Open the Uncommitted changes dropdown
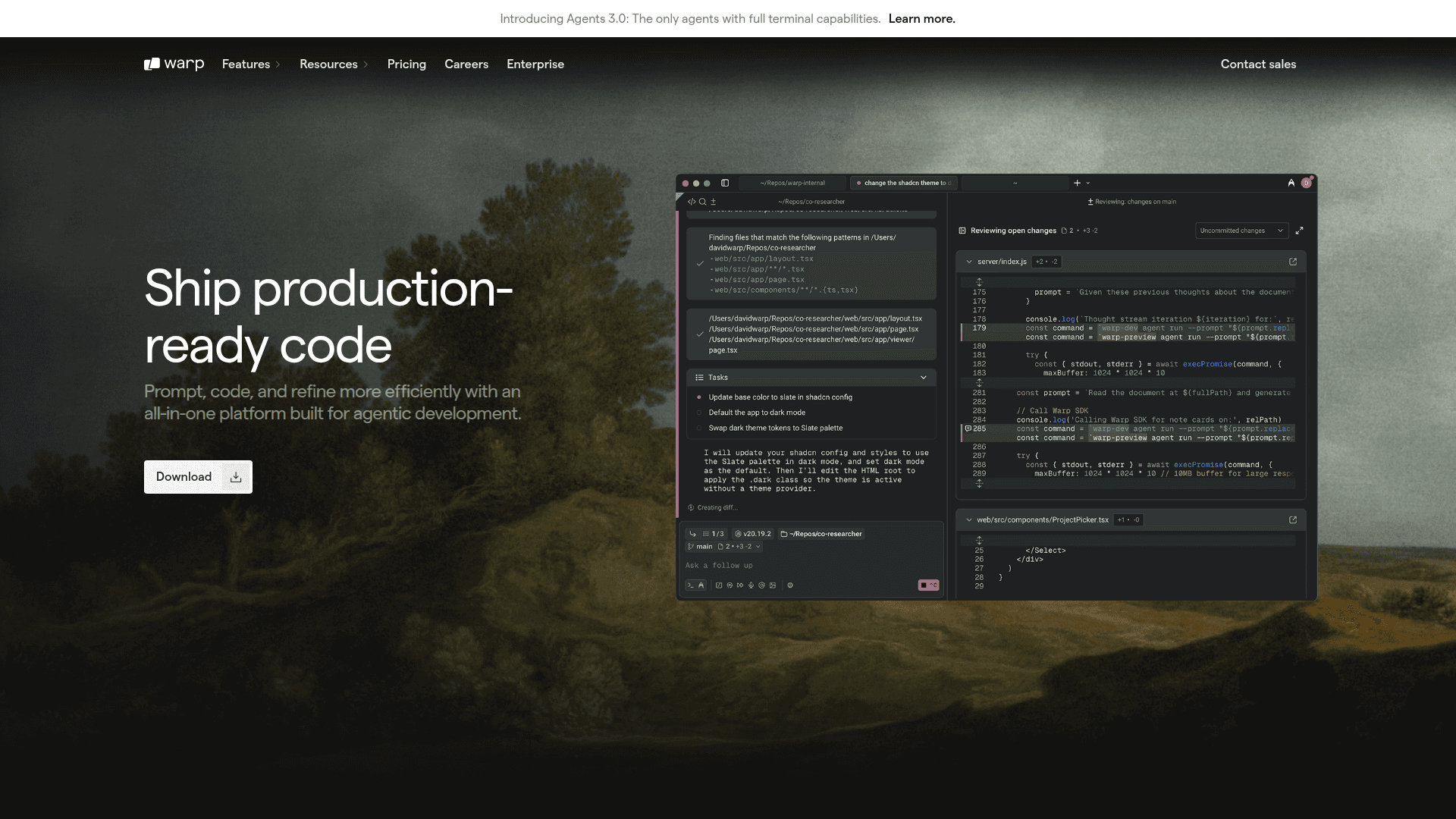The width and height of the screenshot is (1456, 819). (x=1241, y=231)
